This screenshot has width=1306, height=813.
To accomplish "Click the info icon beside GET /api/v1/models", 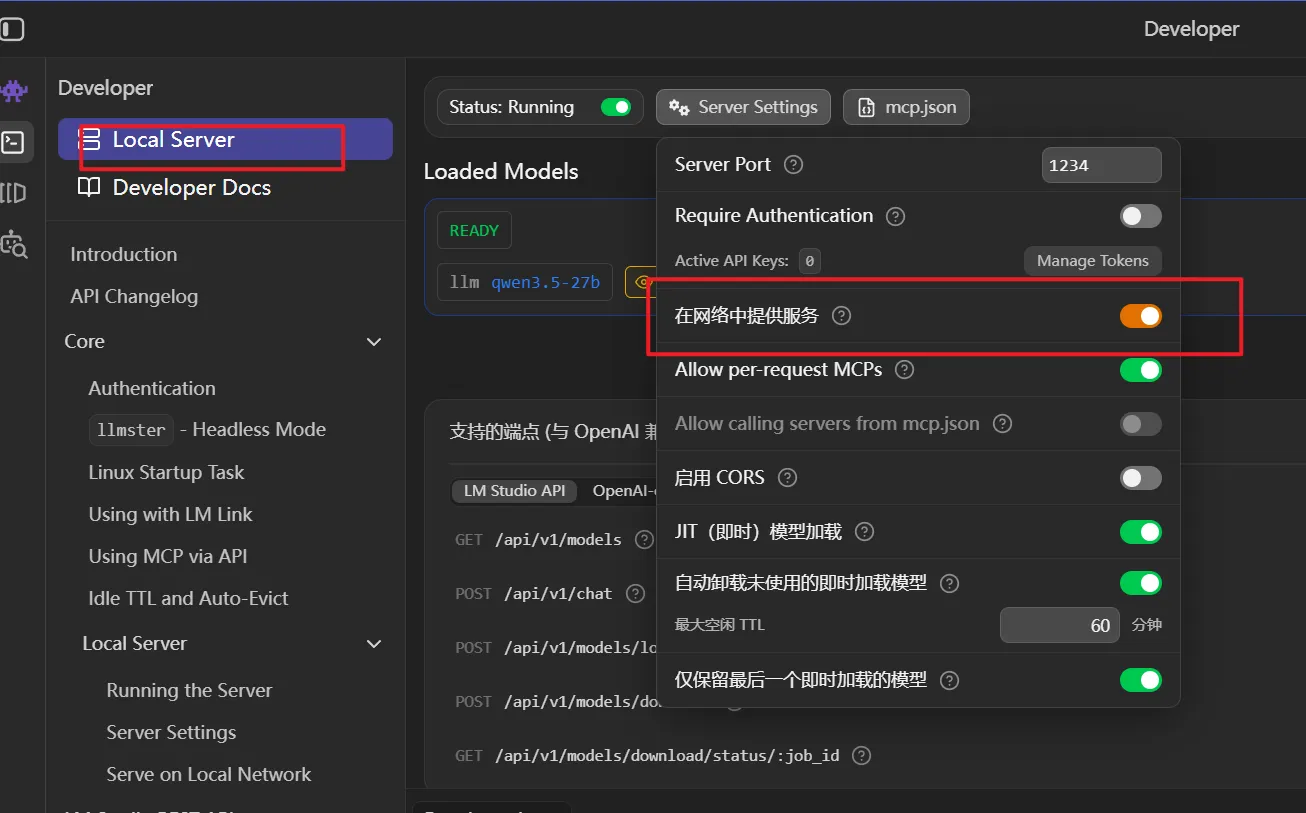I will point(643,540).
